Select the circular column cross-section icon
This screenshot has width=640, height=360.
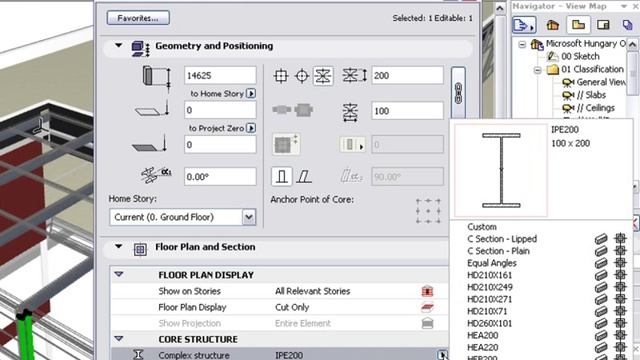(x=302, y=76)
